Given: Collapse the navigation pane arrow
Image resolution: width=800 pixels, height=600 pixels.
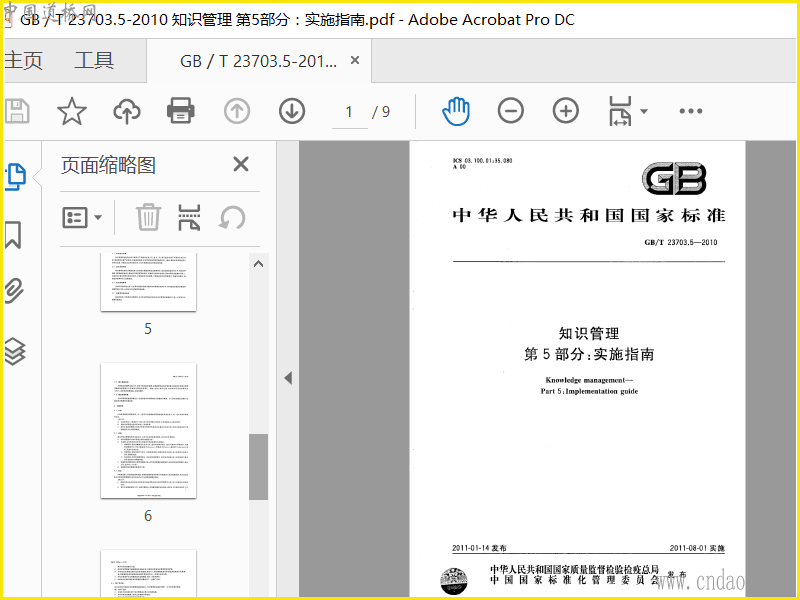Looking at the screenshot, I should click(x=288, y=378).
